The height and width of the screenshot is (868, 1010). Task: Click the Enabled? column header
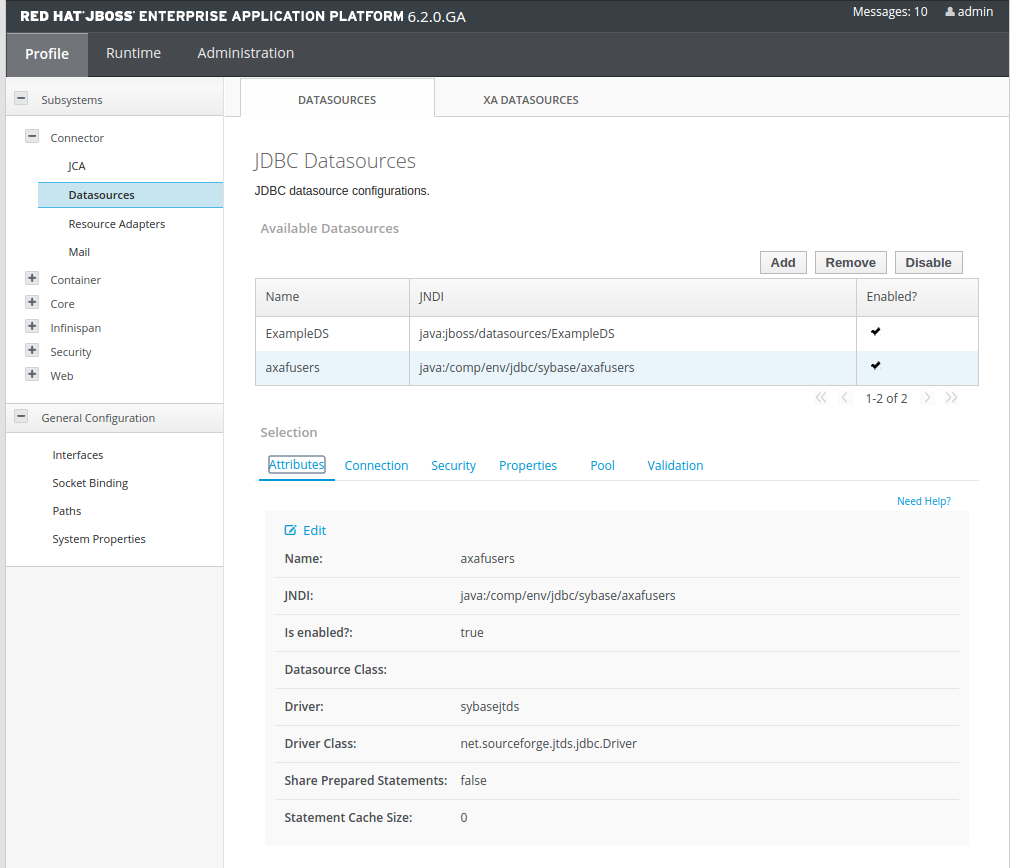917,297
